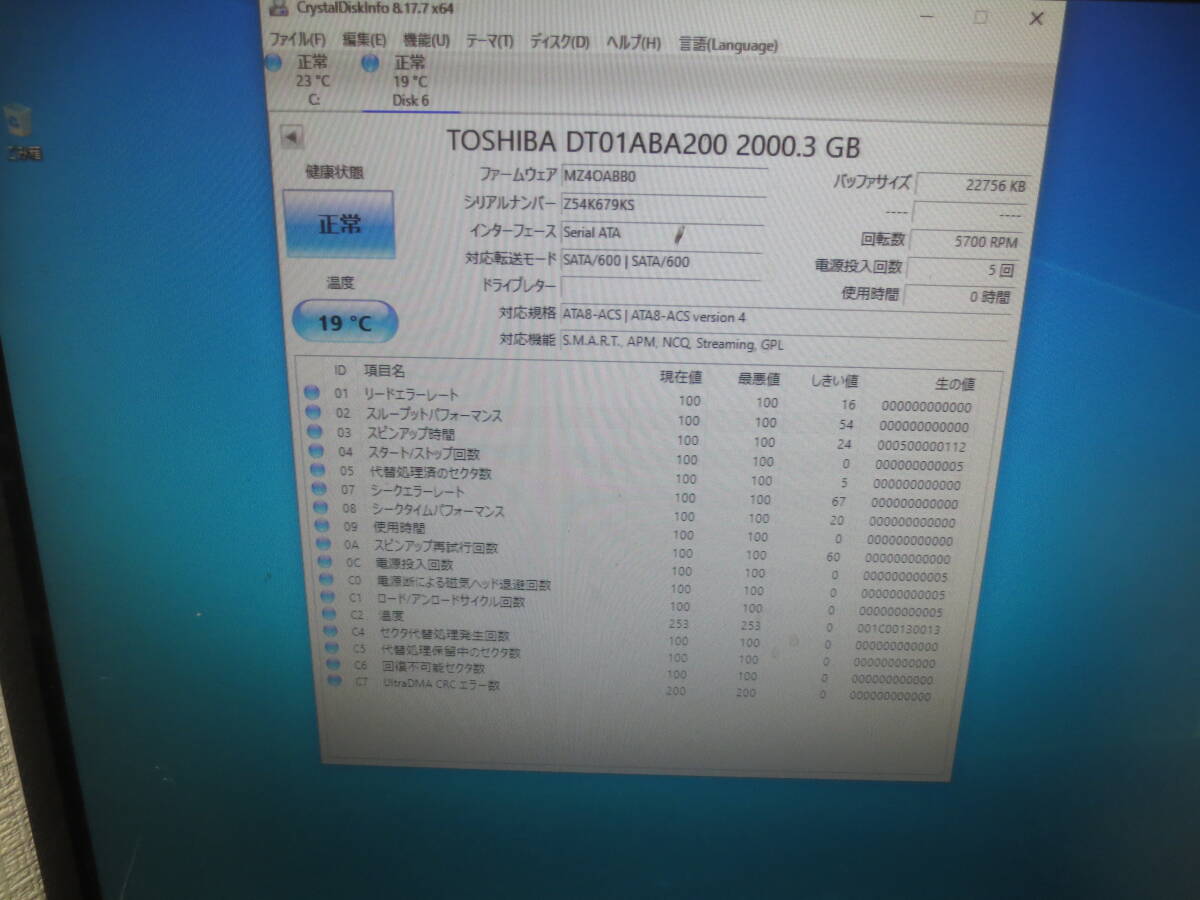Click the threshold value 54
Viewport: 1200px width, 900px height.
[x=848, y=425]
